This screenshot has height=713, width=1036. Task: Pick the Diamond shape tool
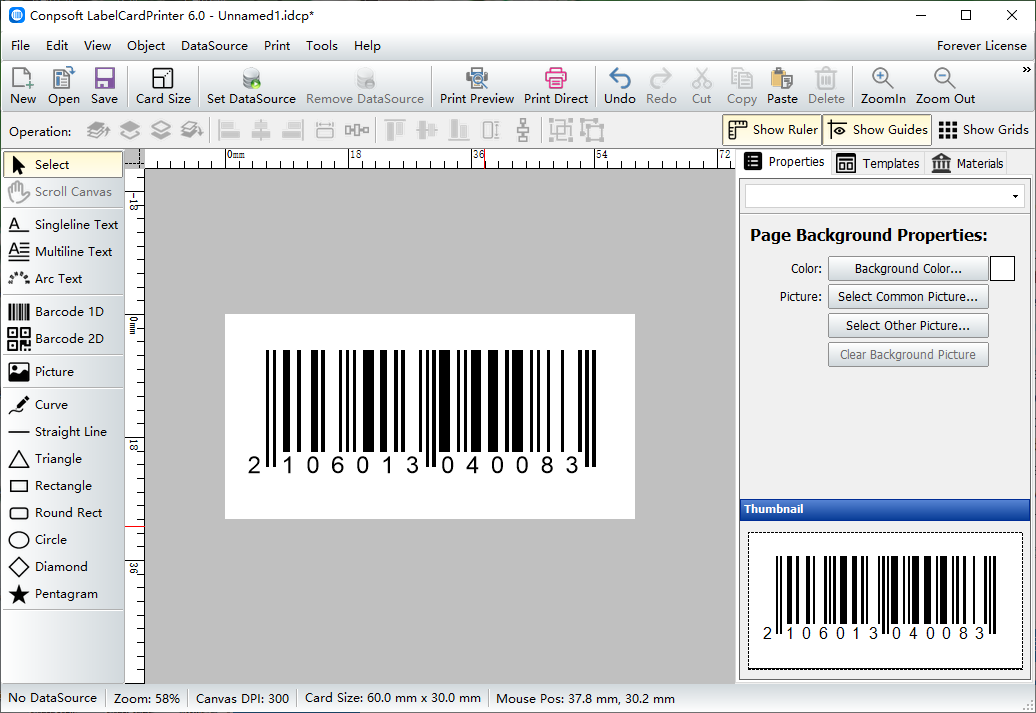pos(63,567)
